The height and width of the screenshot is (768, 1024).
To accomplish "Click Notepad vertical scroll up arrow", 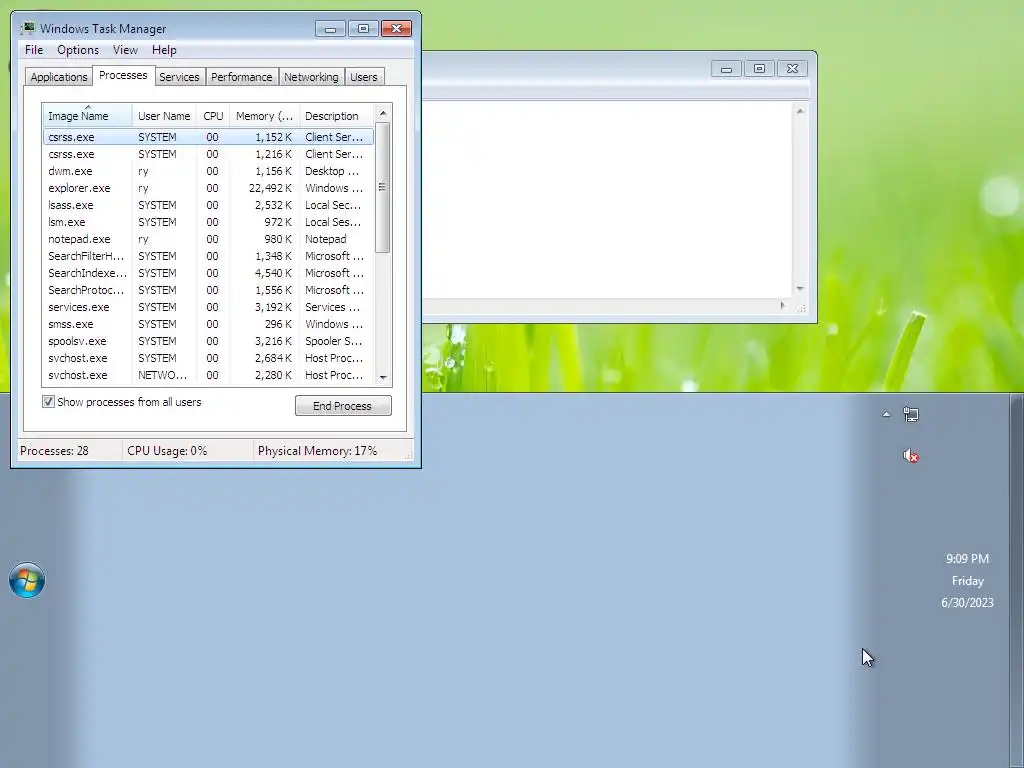I will tap(800, 111).
